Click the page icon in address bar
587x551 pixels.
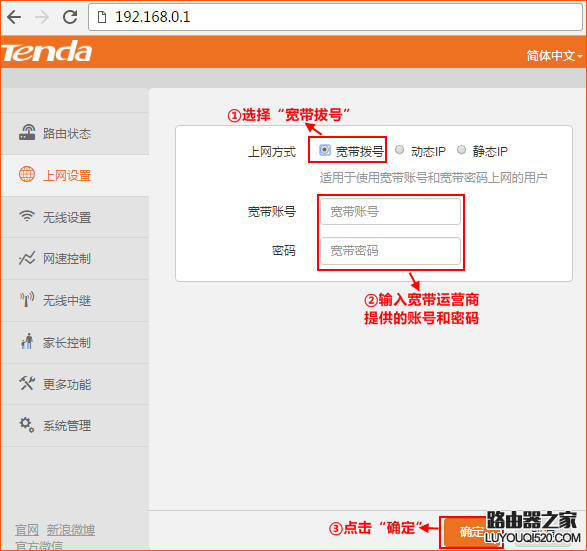click(102, 17)
